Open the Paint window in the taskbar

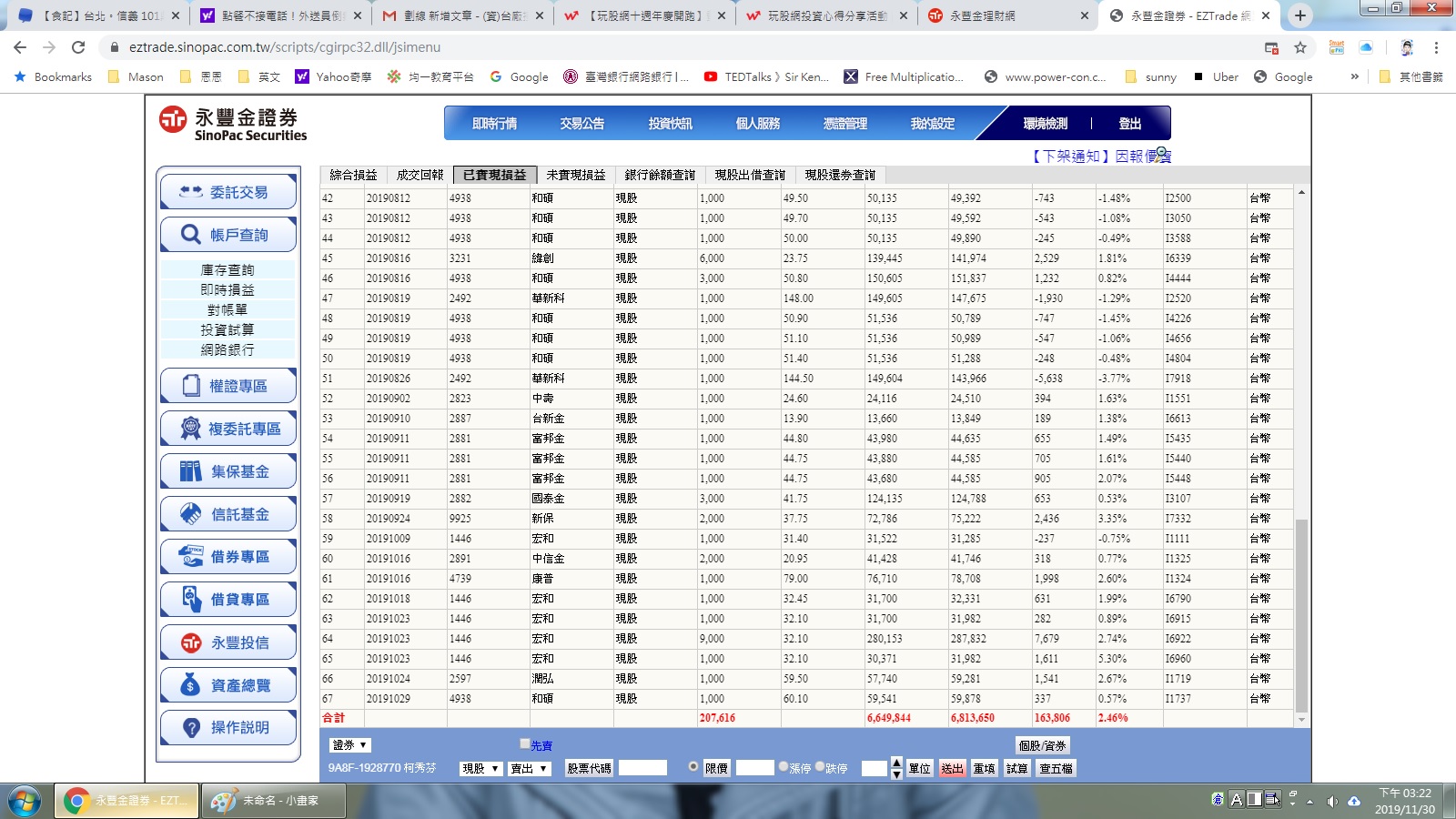(x=274, y=801)
